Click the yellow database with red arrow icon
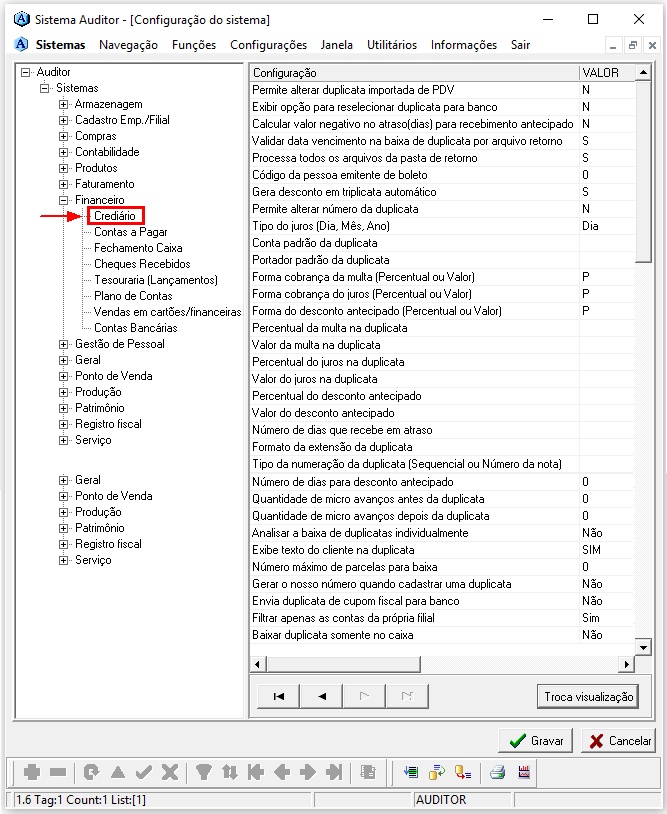Viewport: 667px width, 814px height. point(462,772)
